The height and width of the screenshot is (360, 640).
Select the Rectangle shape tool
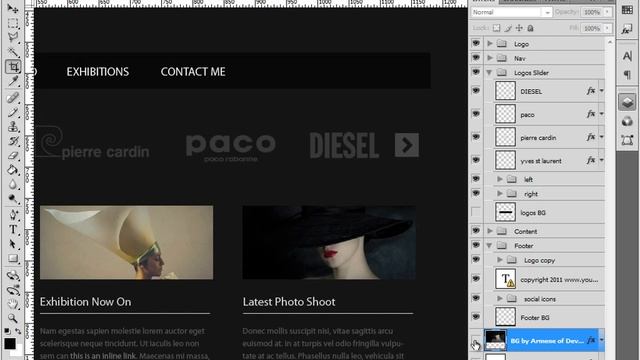tap(13, 259)
